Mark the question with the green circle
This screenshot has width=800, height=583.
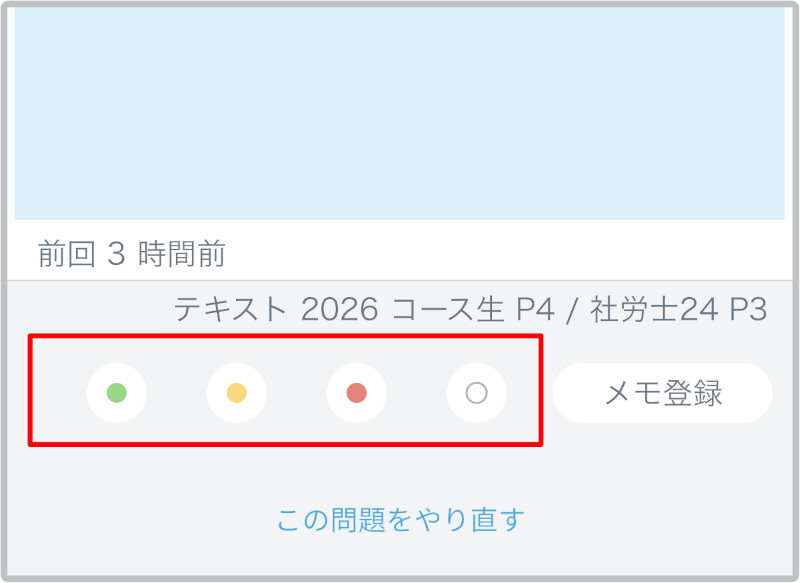coord(116,393)
